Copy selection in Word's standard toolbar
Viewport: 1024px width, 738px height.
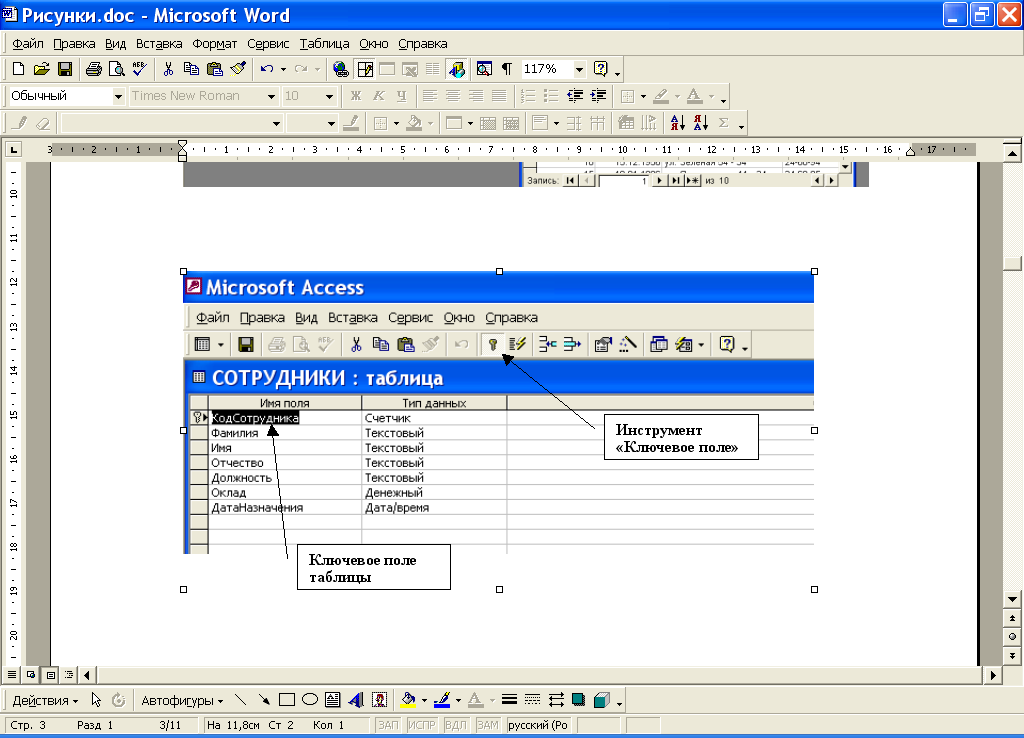[191, 69]
